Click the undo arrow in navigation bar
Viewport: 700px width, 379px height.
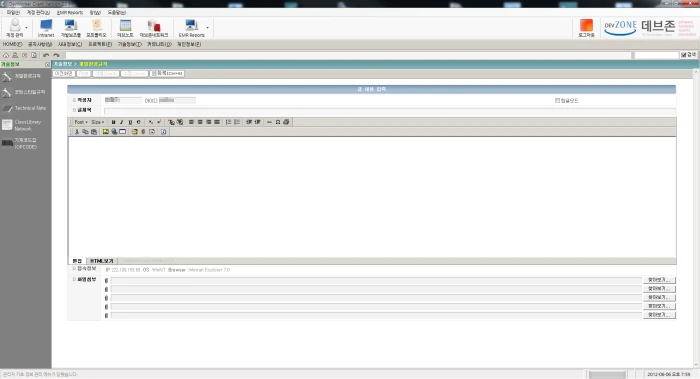click(x=46, y=55)
